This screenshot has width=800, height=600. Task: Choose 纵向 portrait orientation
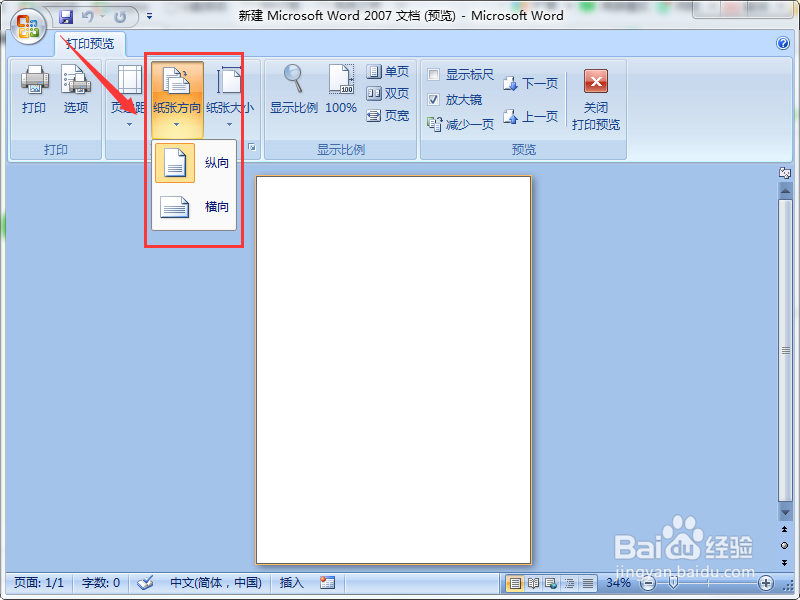194,163
